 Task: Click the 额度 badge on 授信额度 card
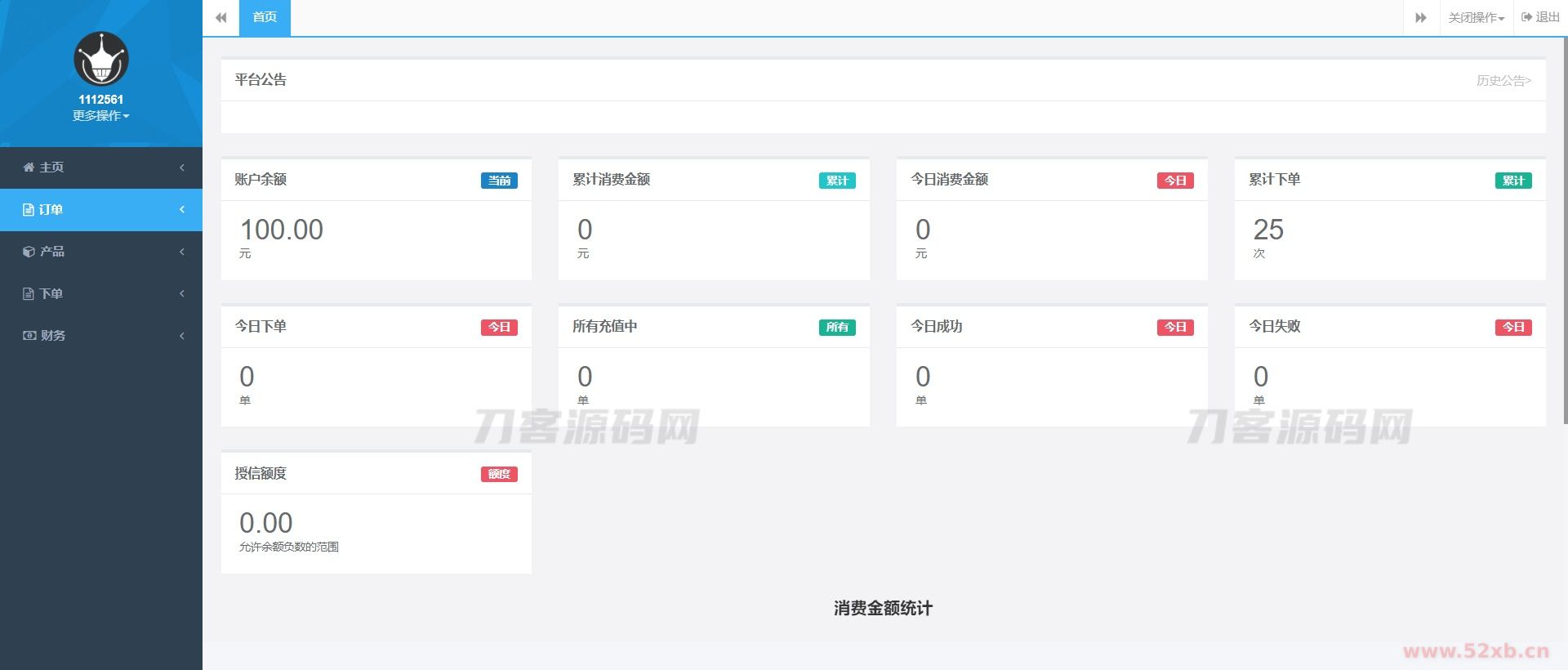(x=499, y=474)
